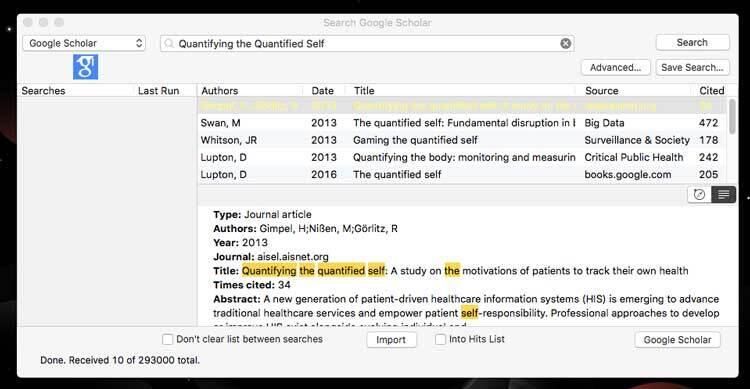Sort results by the Cited column

[711, 90]
